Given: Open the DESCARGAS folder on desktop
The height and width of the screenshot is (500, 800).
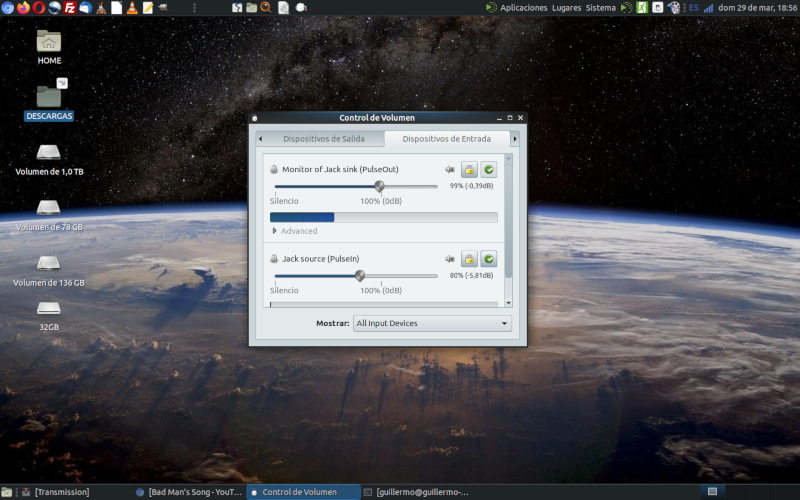Looking at the screenshot, I should tap(49, 96).
